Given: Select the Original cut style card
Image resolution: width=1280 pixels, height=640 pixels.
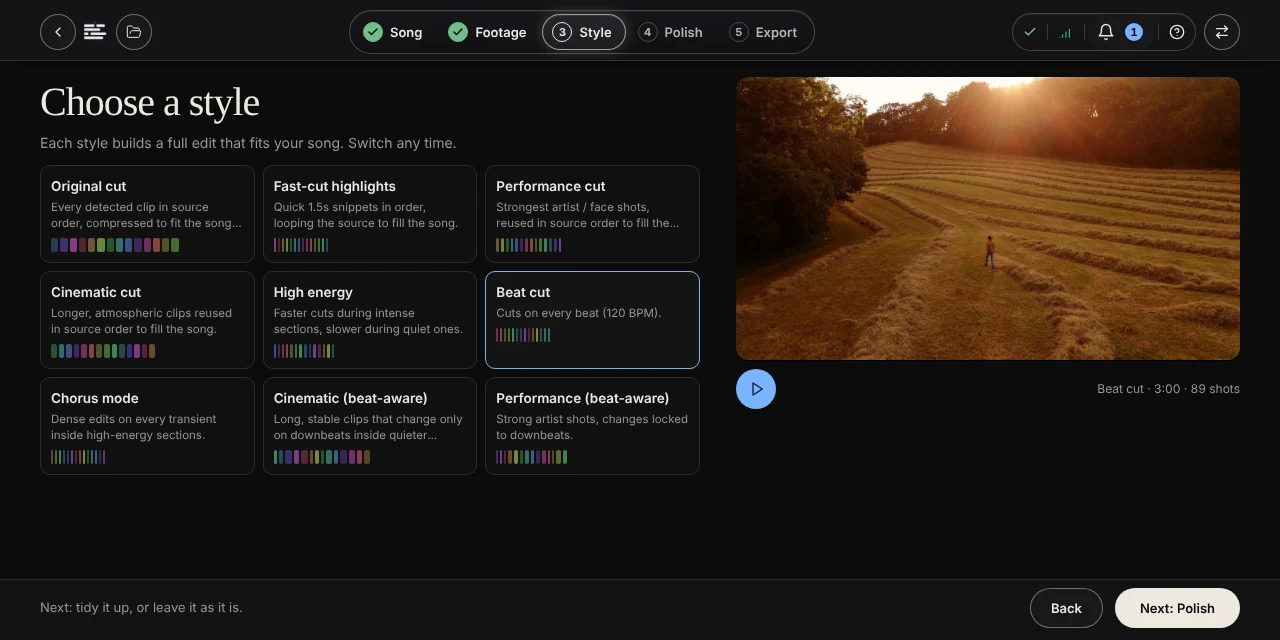Looking at the screenshot, I should [x=147, y=214].
